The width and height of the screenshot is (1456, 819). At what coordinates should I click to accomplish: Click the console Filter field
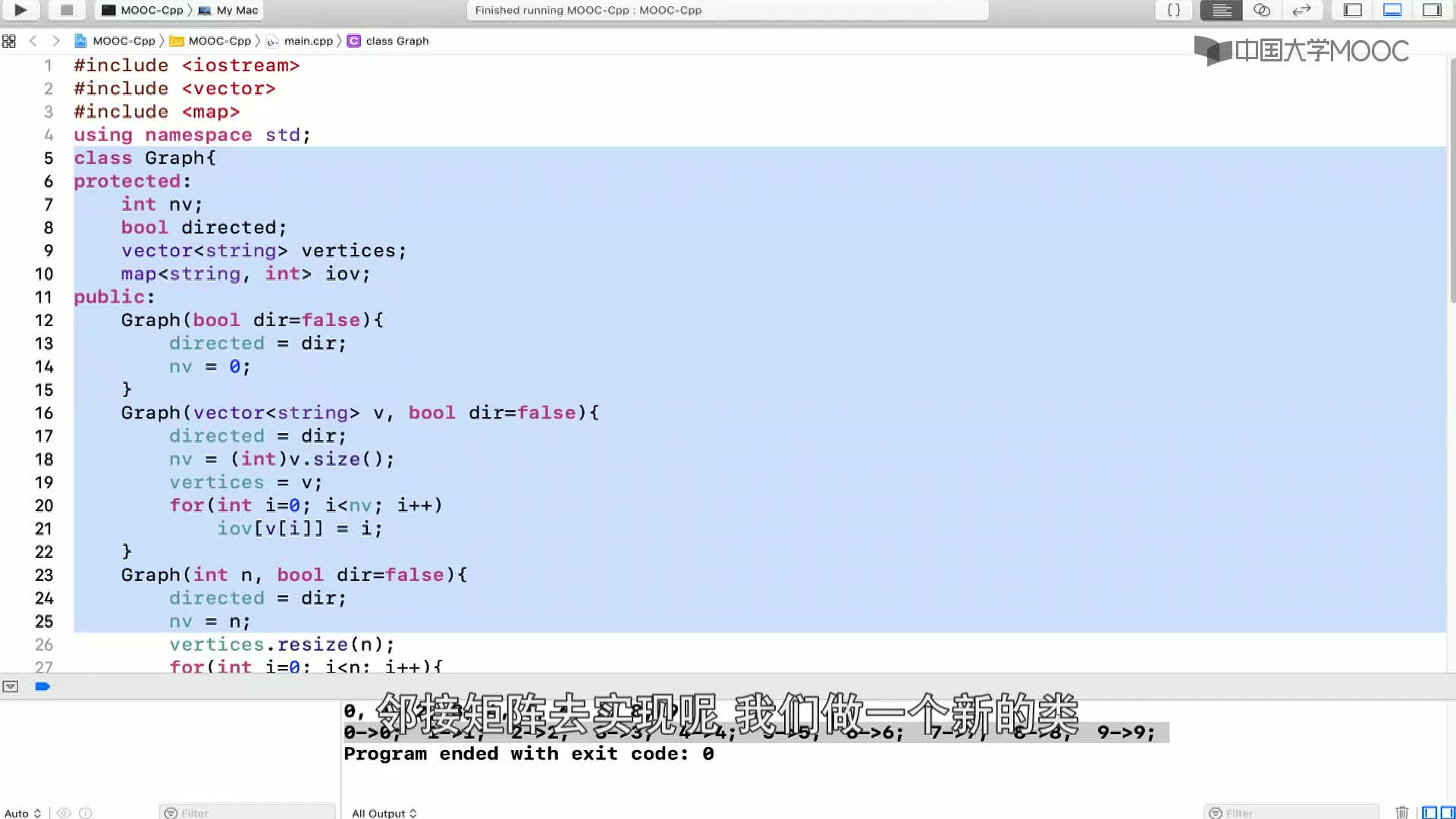[1291, 813]
